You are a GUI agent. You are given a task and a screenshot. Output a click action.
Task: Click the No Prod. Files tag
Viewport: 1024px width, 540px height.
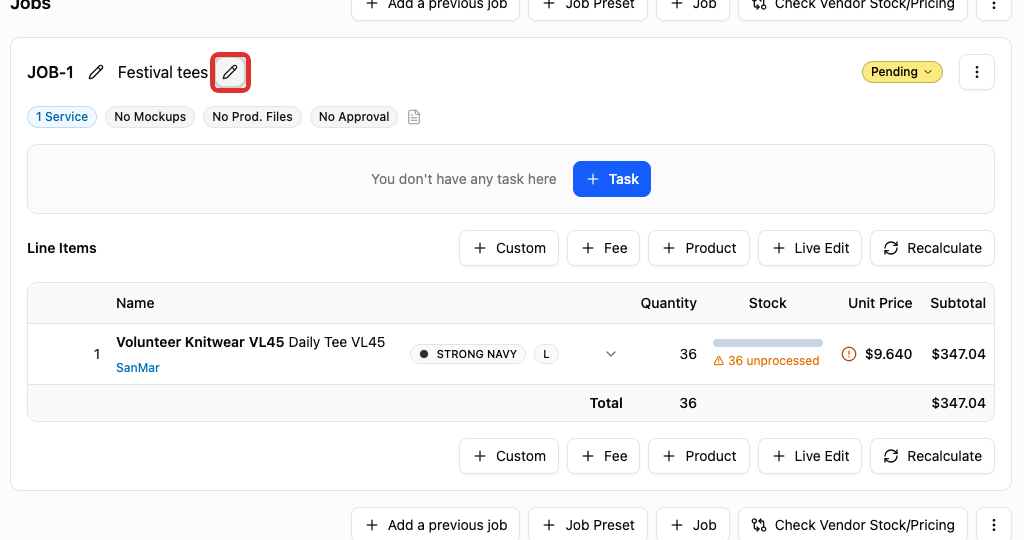(x=252, y=117)
